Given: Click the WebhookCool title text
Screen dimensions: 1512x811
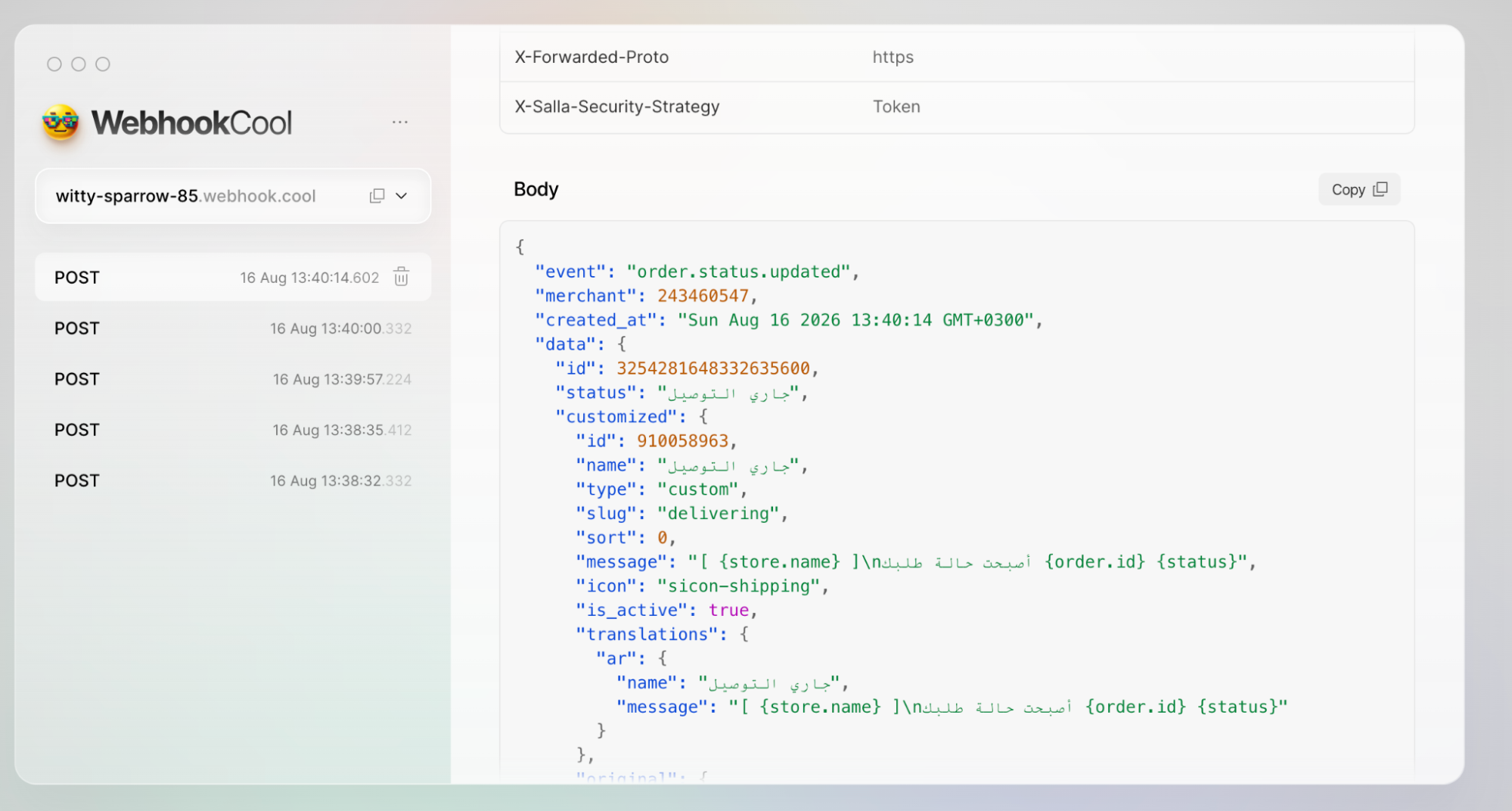Looking at the screenshot, I should point(191,123).
